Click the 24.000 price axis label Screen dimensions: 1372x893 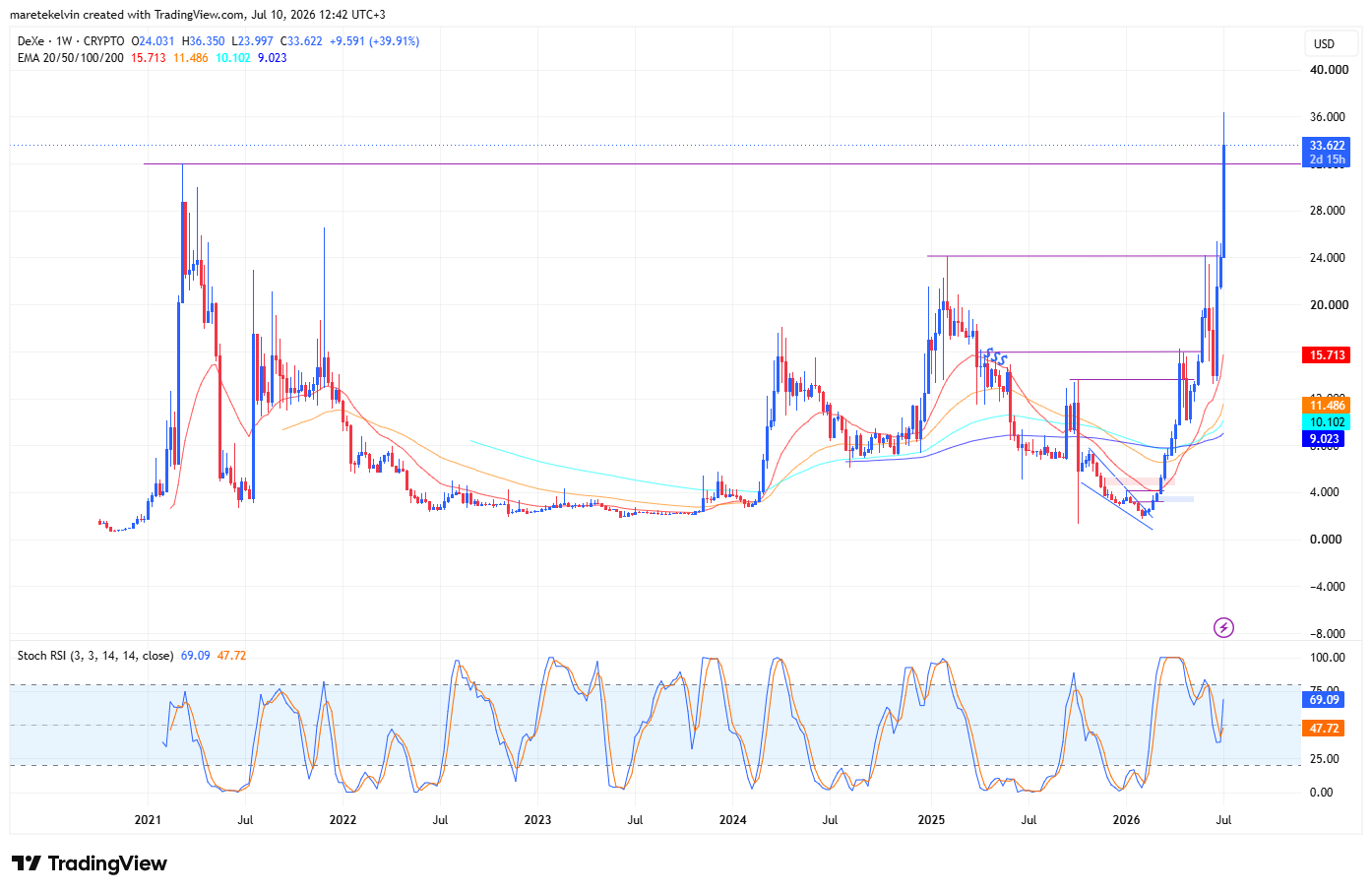[x=1329, y=258]
